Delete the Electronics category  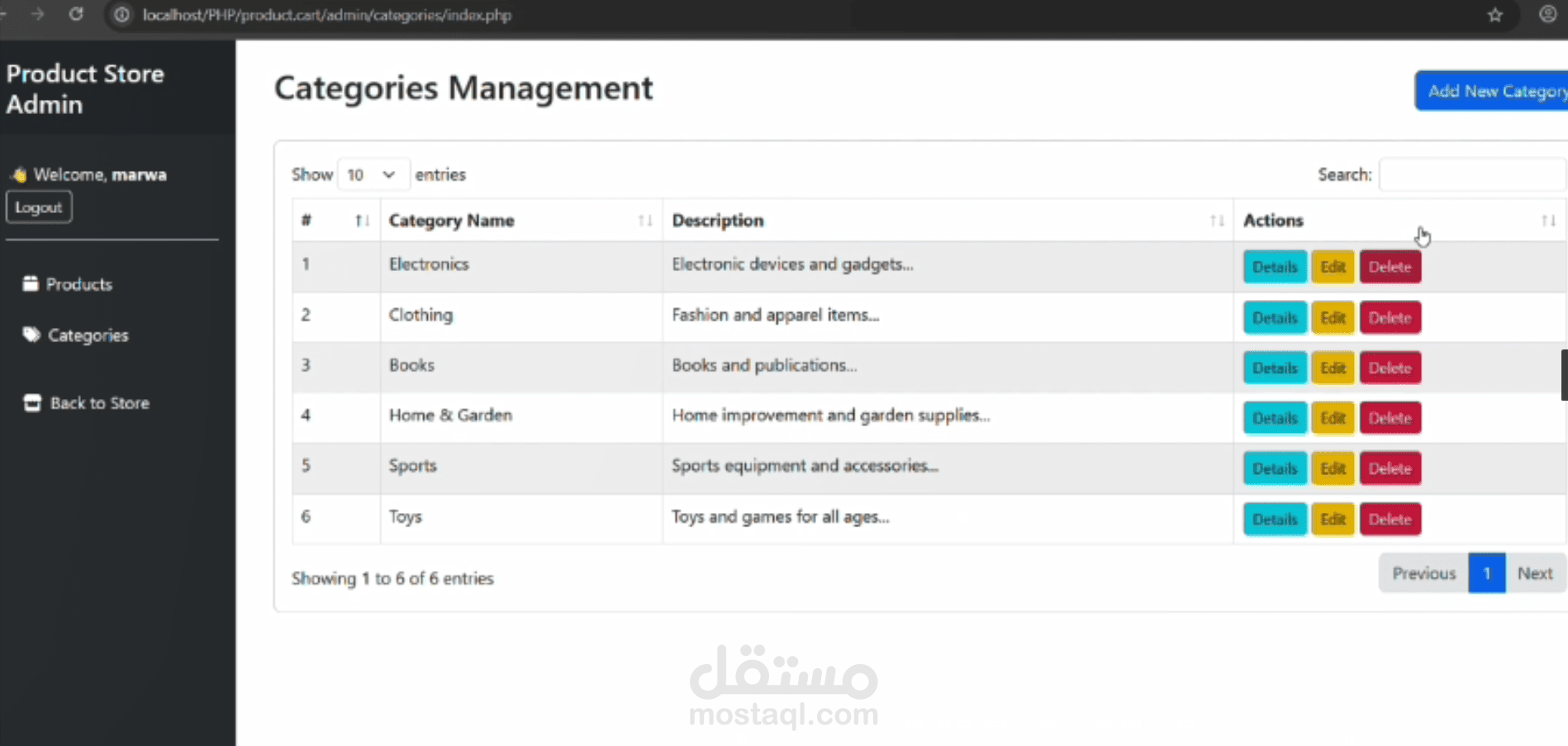1390,267
